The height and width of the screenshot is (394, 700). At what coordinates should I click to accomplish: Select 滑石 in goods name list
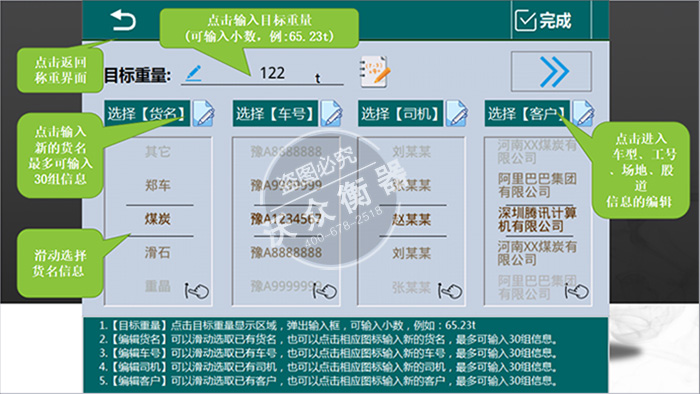click(x=158, y=253)
